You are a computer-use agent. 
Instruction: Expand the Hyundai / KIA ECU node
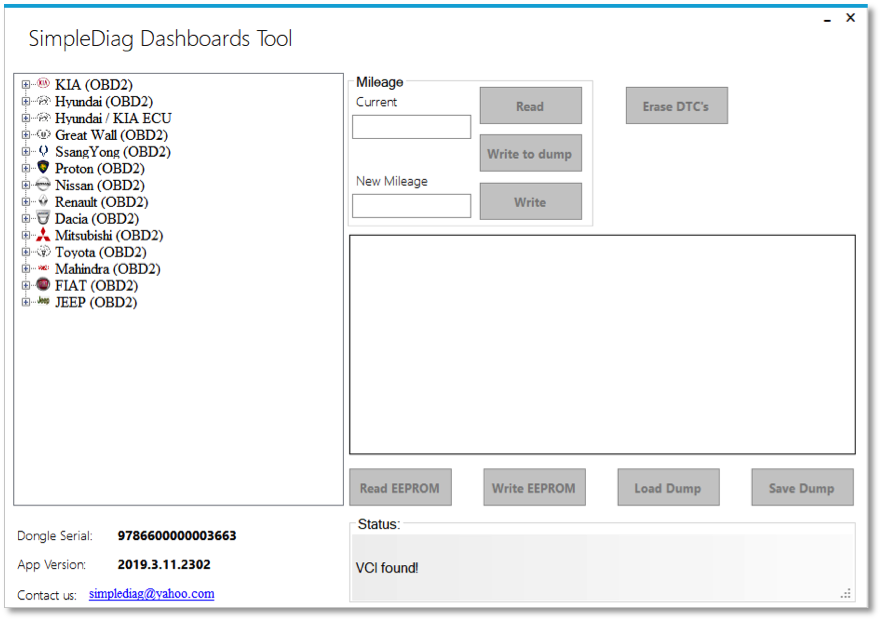point(26,118)
